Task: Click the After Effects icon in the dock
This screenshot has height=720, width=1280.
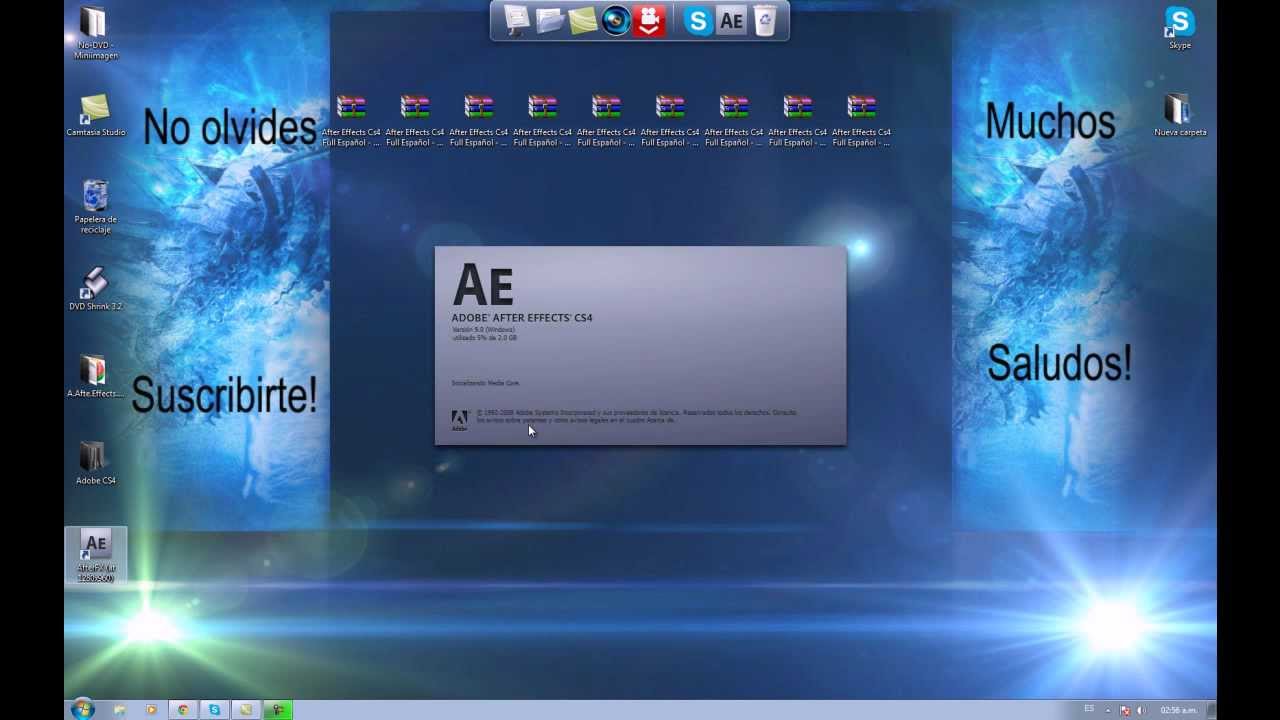Action: [x=731, y=21]
